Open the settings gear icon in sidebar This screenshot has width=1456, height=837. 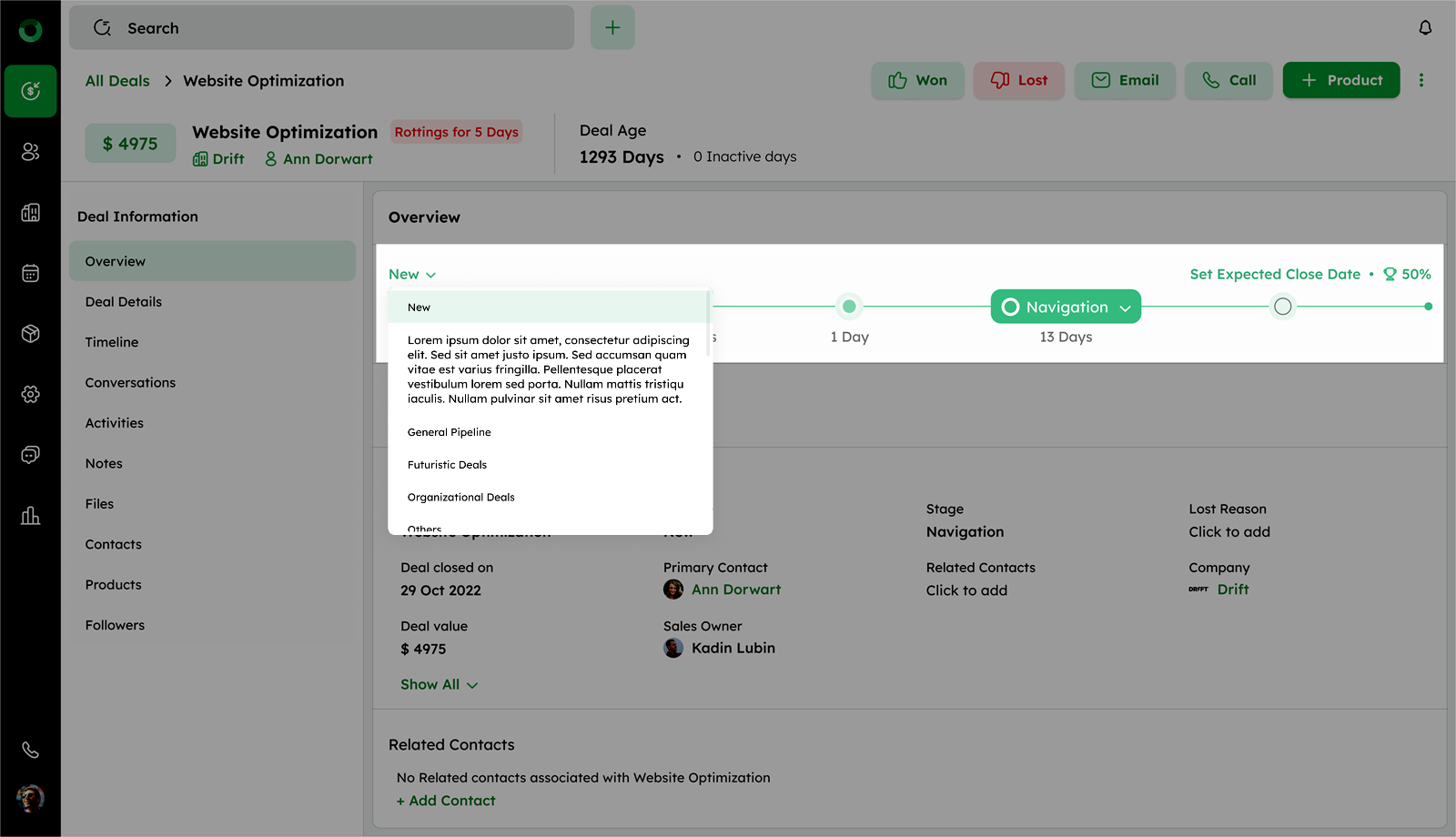coord(30,394)
